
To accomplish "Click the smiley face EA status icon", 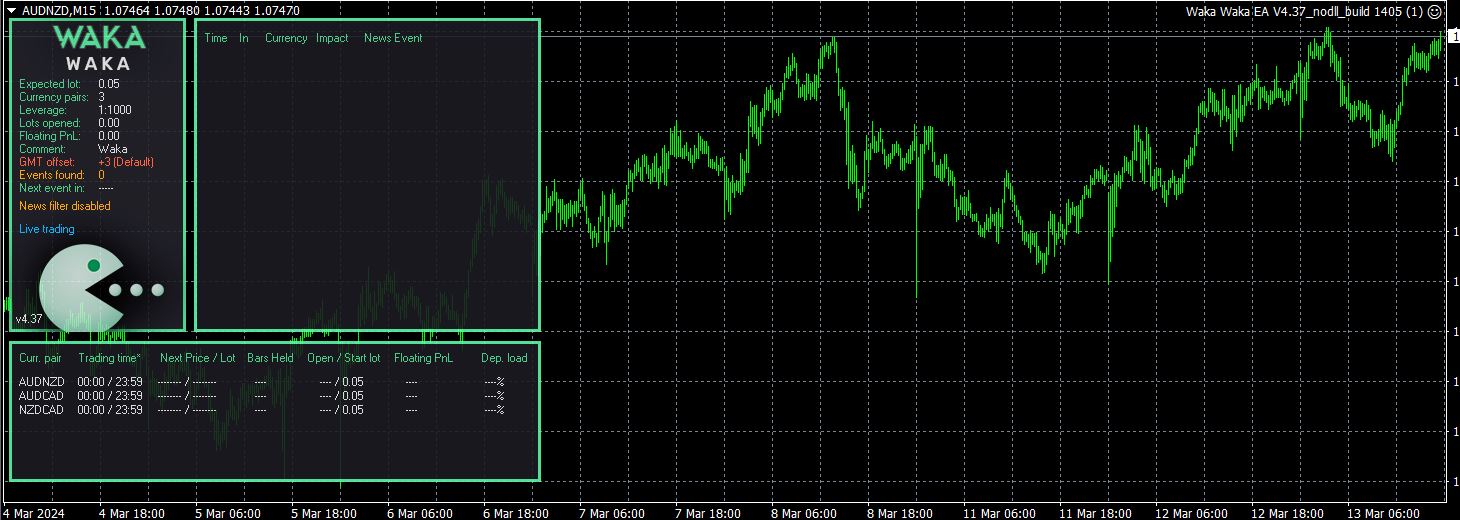I will (x=1434, y=12).
